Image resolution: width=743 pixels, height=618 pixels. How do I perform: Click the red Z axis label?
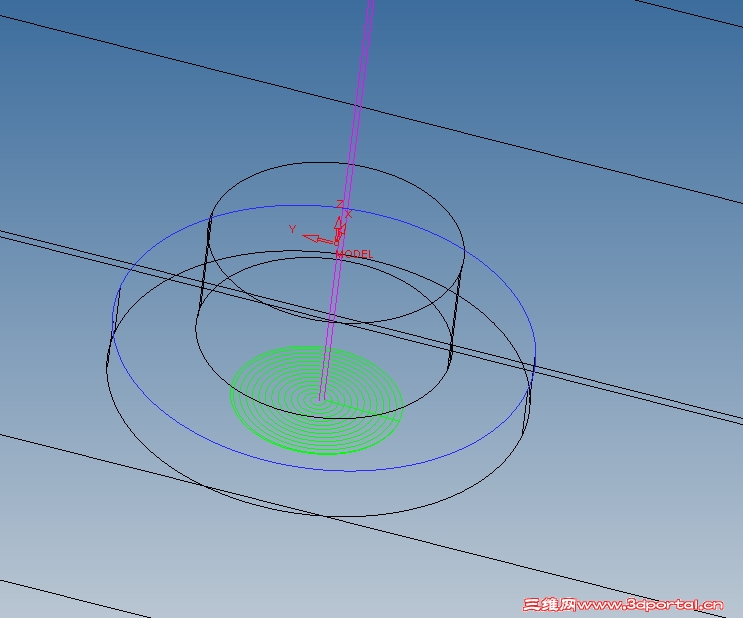(x=339, y=204)
